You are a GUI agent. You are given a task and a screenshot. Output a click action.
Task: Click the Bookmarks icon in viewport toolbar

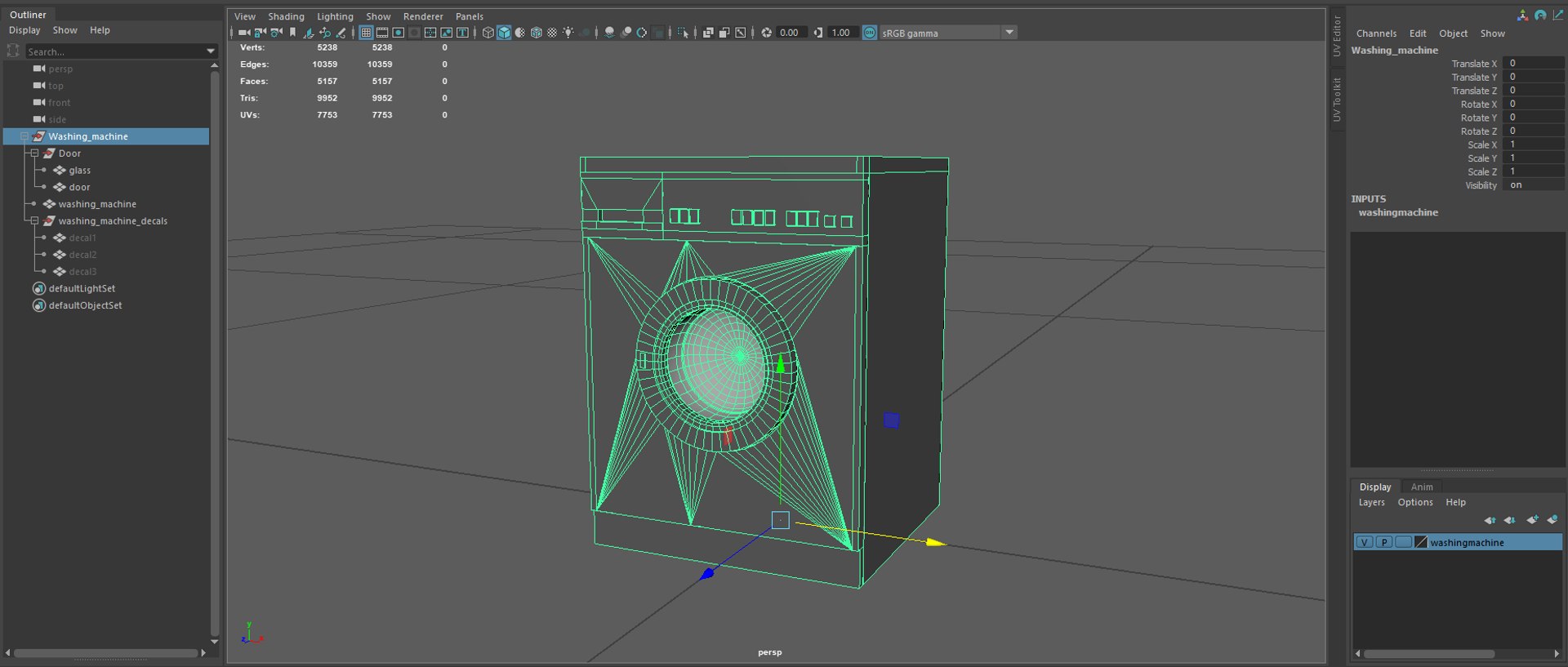pos(292,33)
